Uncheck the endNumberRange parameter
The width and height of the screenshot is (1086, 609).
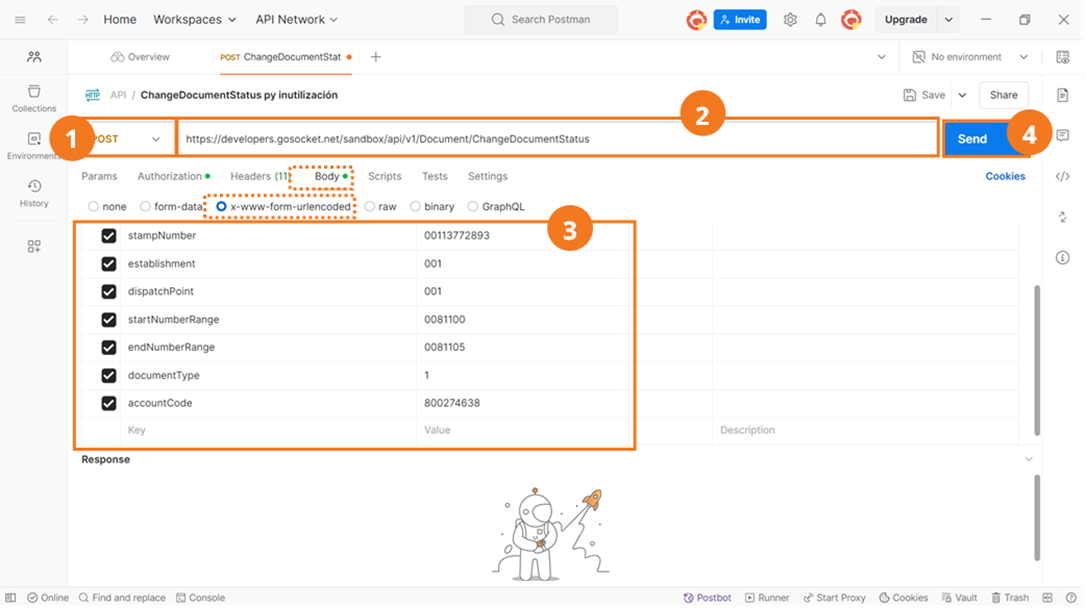coord(109,347)
